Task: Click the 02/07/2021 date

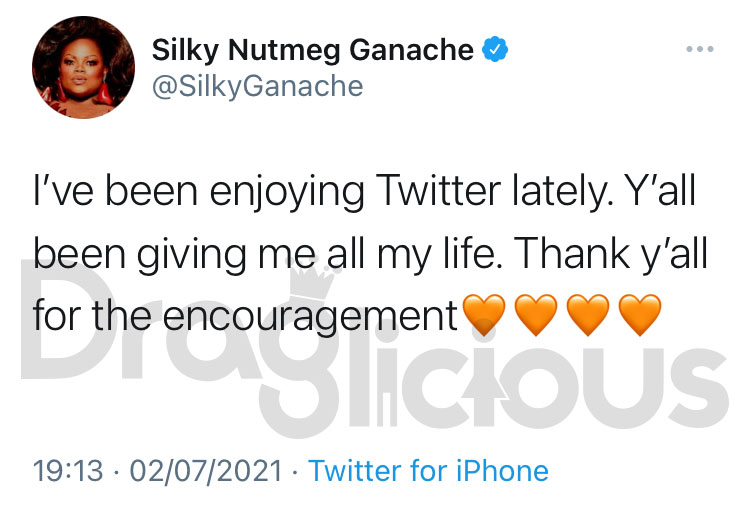Action: 206,471
